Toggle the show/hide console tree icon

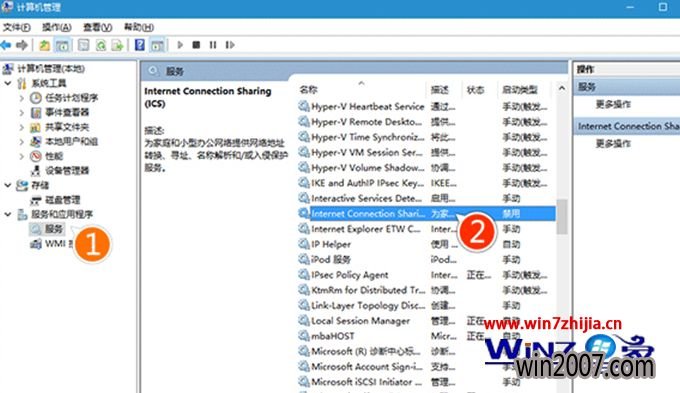click(x=62, y=45)
